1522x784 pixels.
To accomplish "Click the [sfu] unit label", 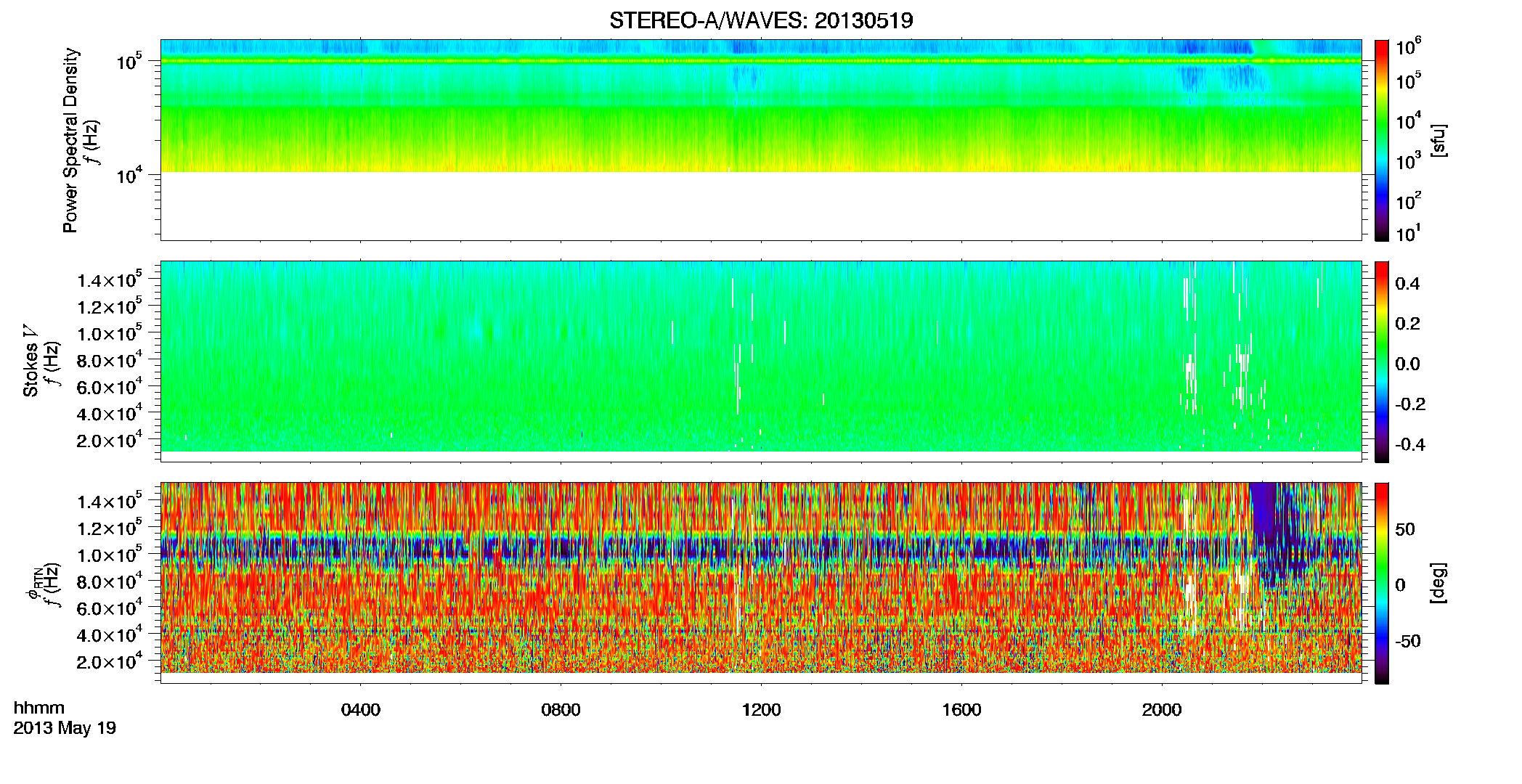I will [1438, 141].
